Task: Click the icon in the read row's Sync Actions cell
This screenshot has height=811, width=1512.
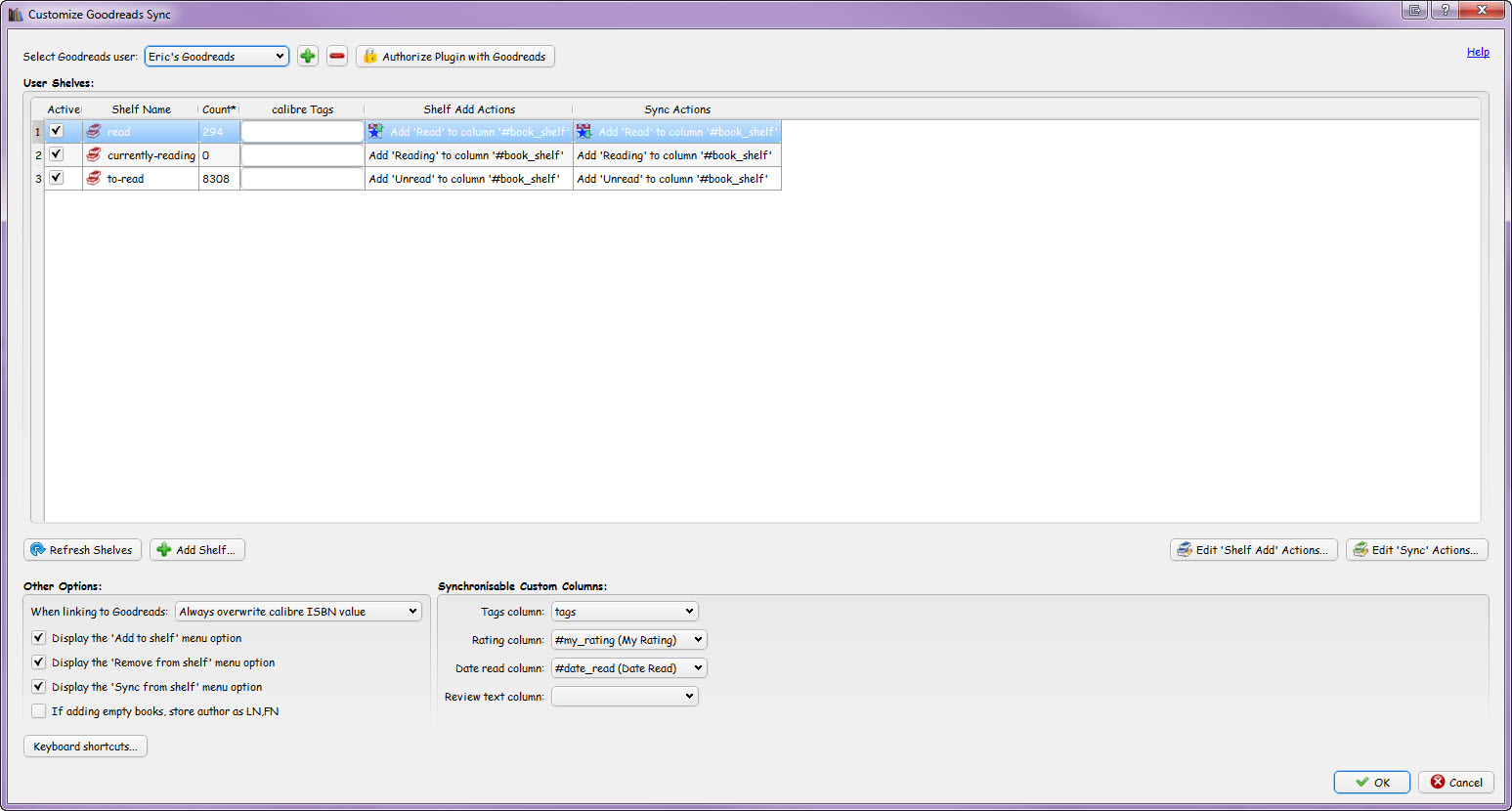Action: (584, 132)
